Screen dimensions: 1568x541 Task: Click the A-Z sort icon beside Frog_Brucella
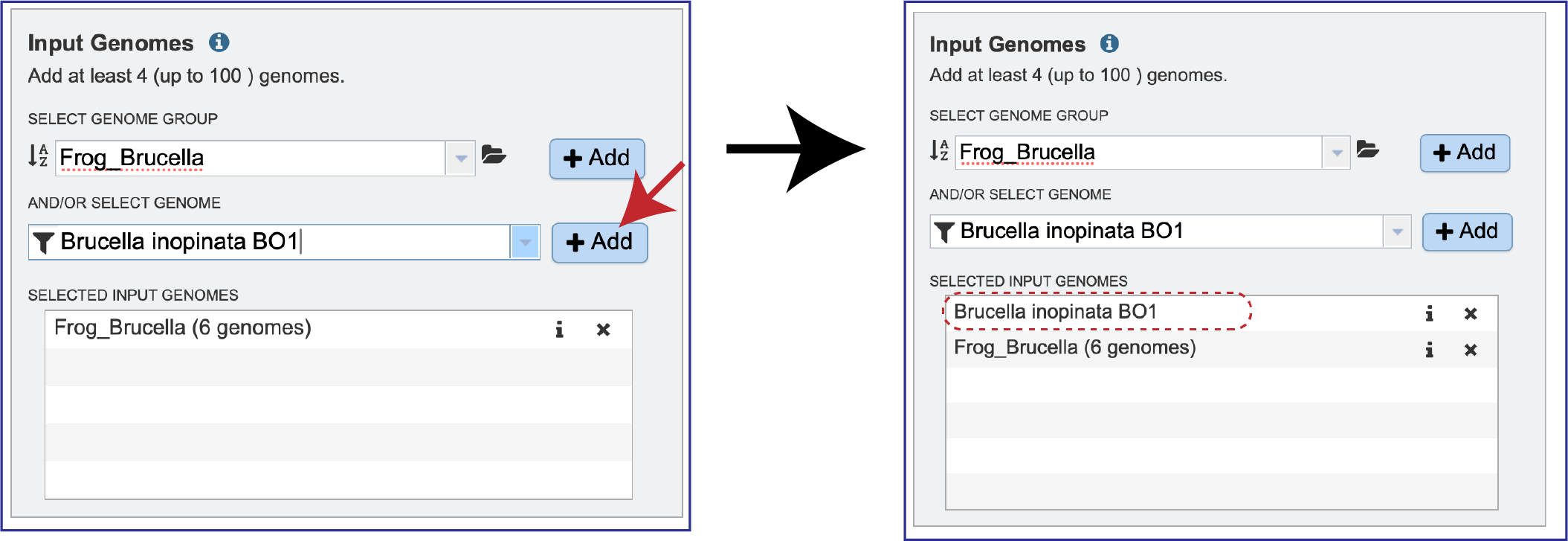tap(39, 157)
